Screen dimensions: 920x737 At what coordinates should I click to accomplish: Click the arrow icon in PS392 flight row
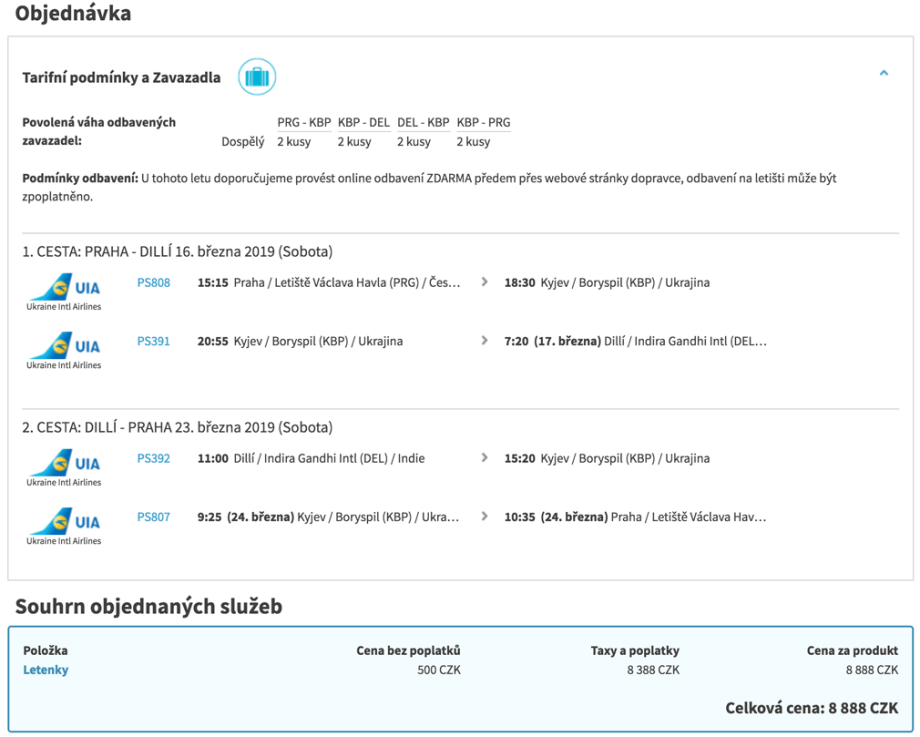point(485,459)
